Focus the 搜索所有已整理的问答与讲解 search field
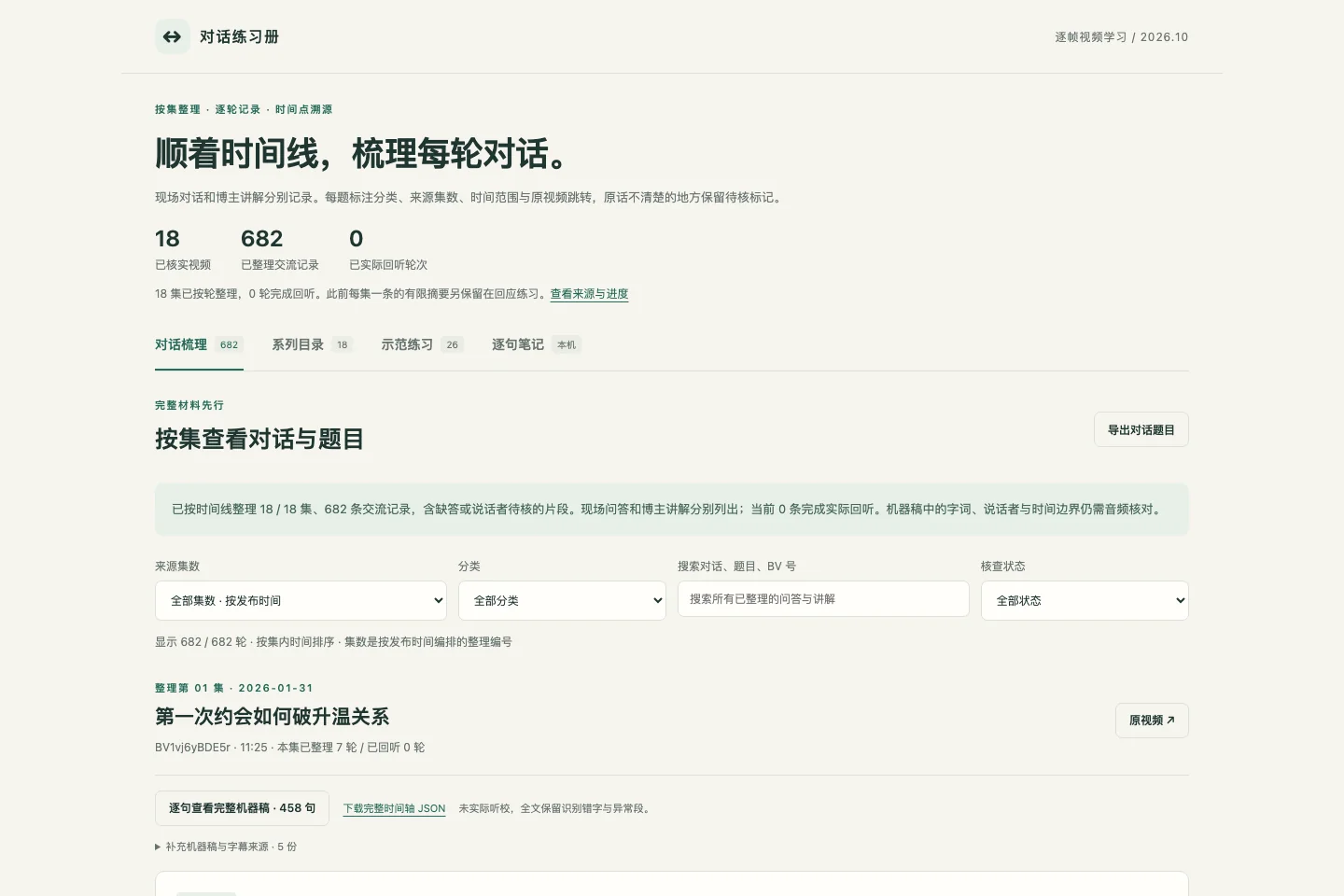 [823, 599]
